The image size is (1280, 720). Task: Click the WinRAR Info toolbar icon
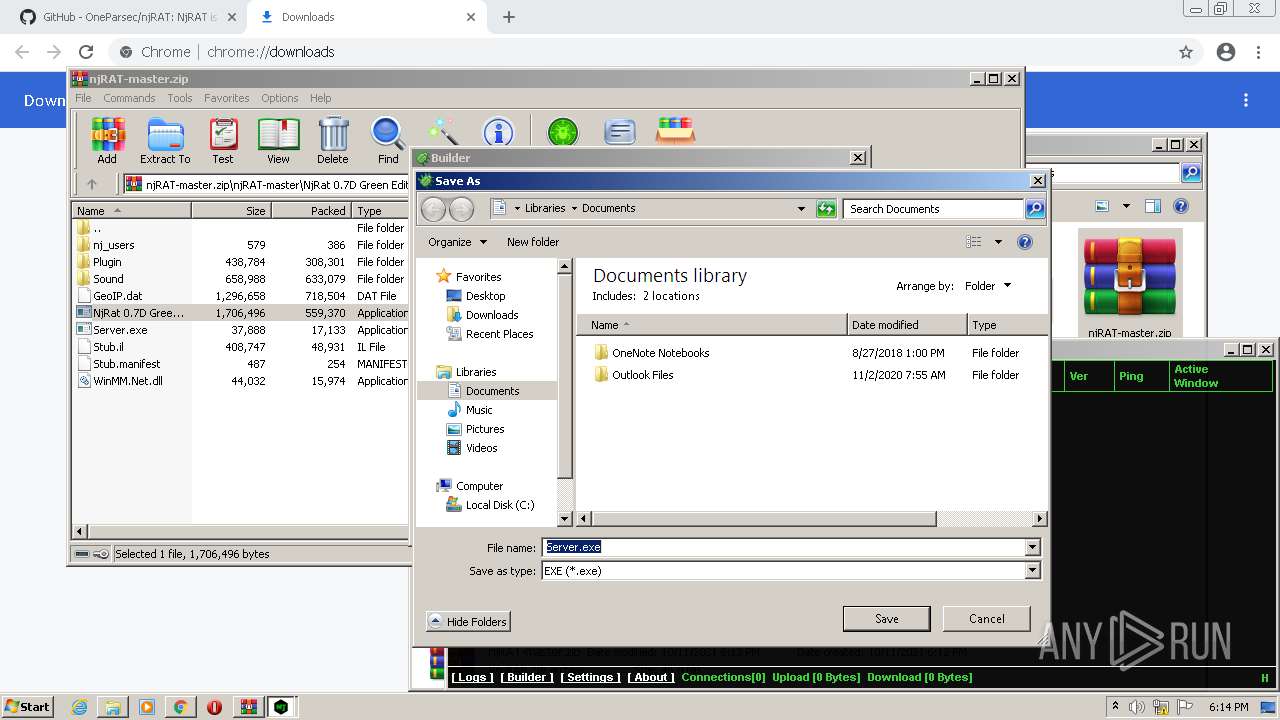498,131
